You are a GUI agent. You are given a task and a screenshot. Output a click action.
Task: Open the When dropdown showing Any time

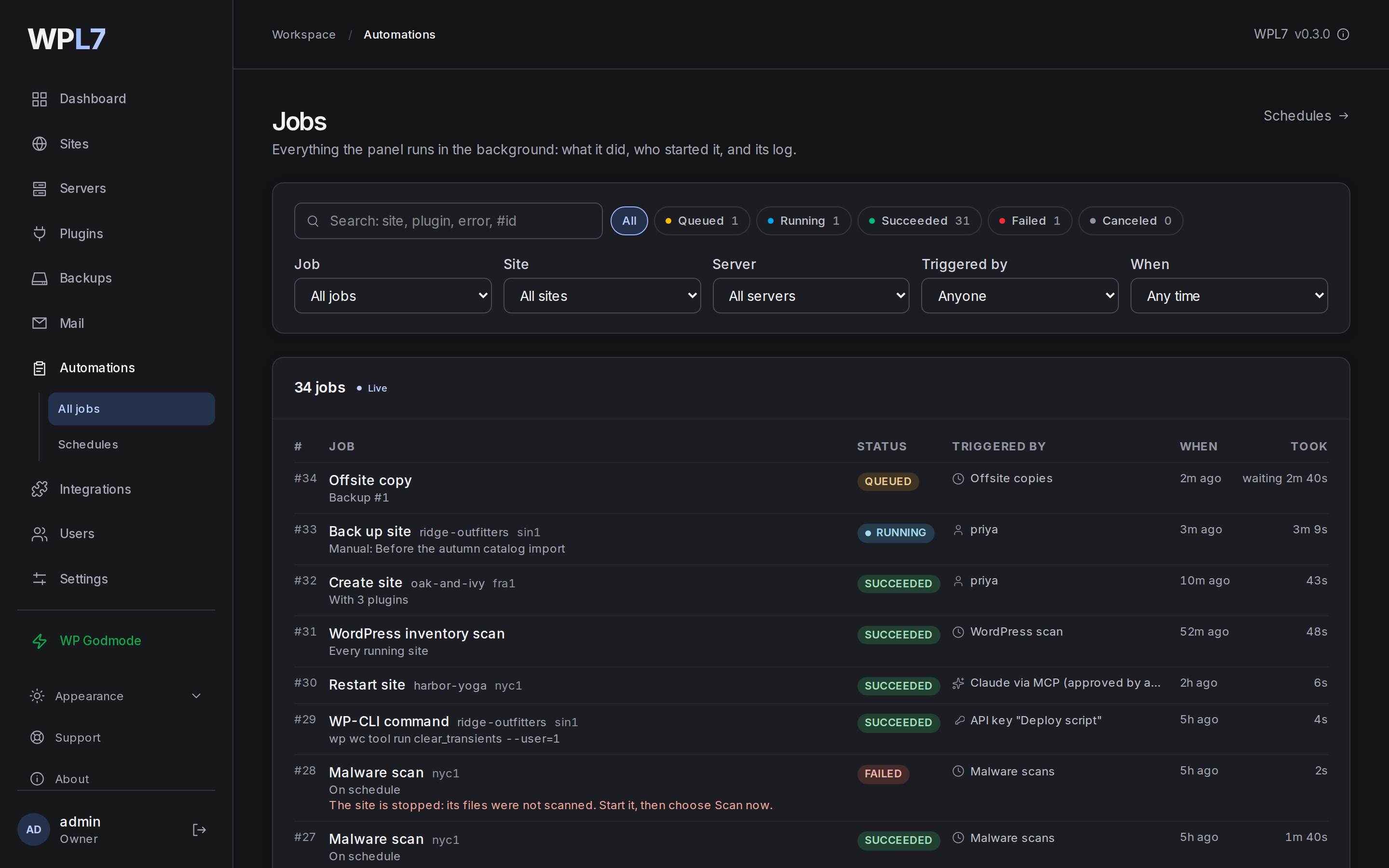point(1229,296)
